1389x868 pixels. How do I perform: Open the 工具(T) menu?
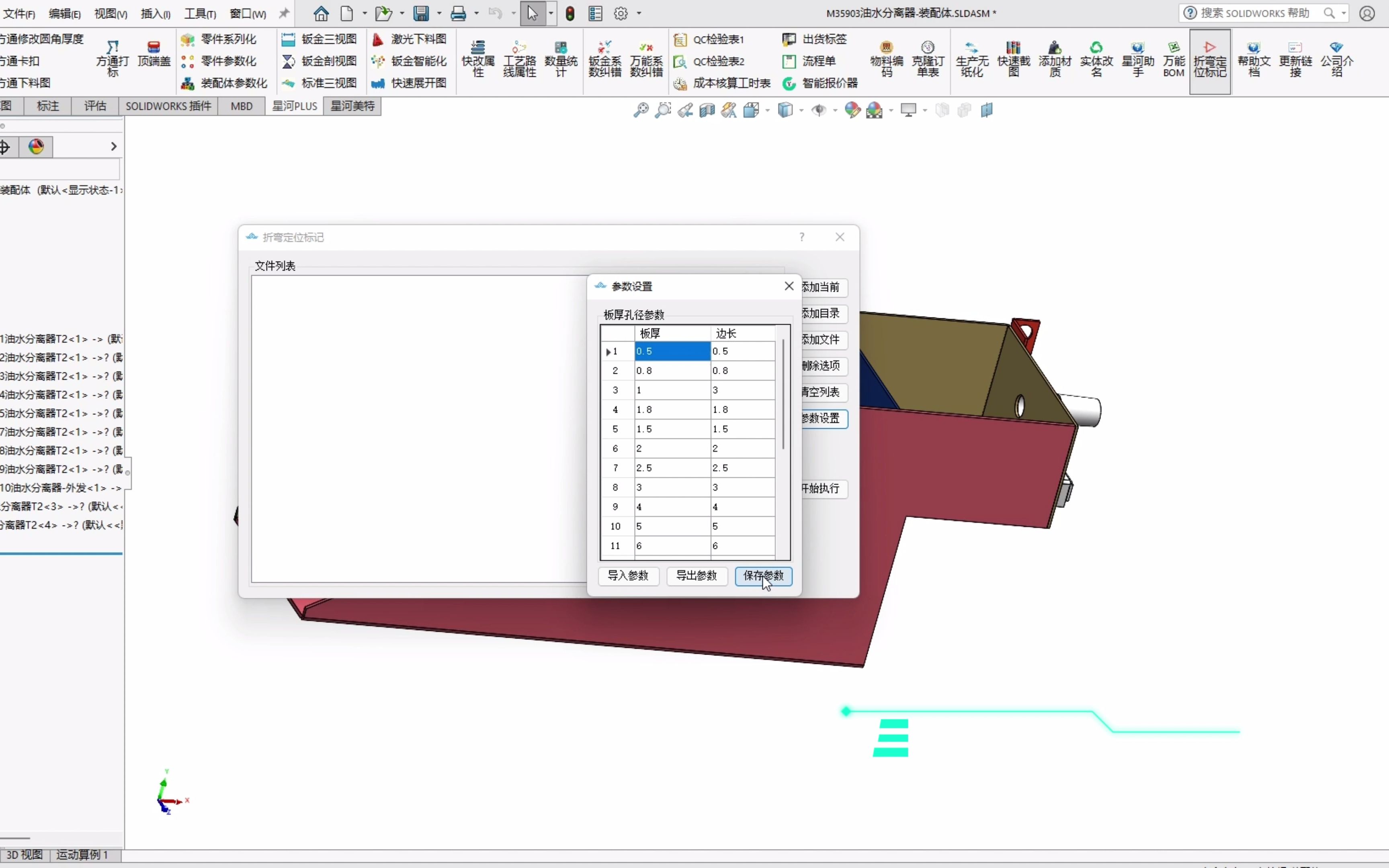pos(200,14)
